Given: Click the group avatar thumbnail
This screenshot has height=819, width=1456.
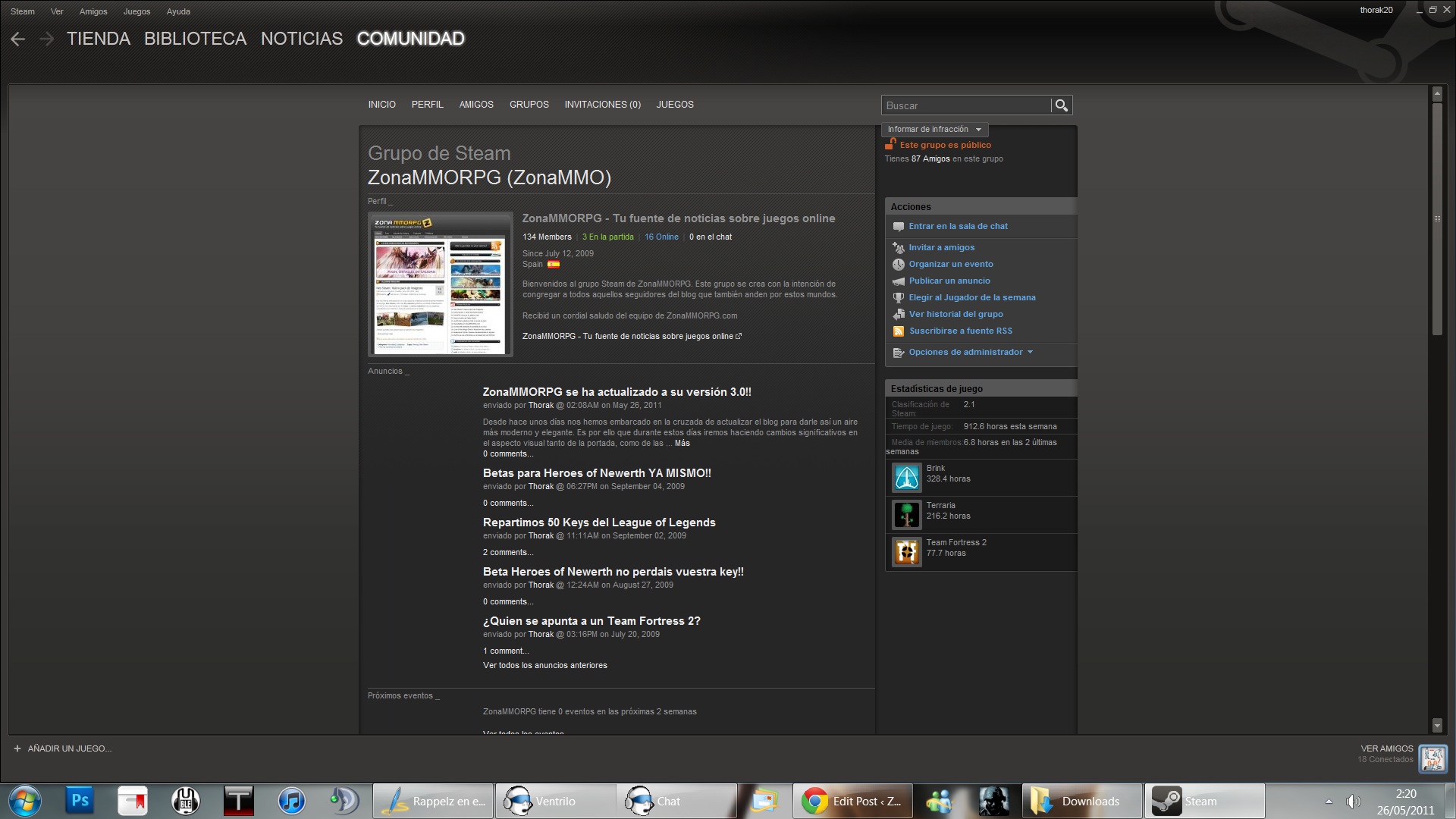Looking at the screenshot, I should (440, 284).
